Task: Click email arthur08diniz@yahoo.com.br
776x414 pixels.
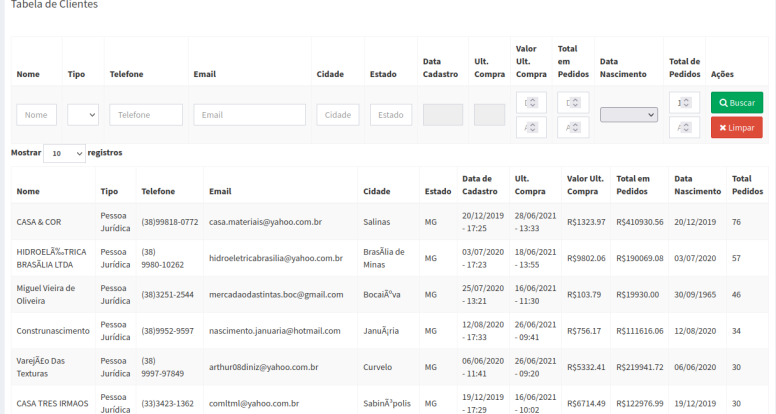Action: (x=264, y=367)
